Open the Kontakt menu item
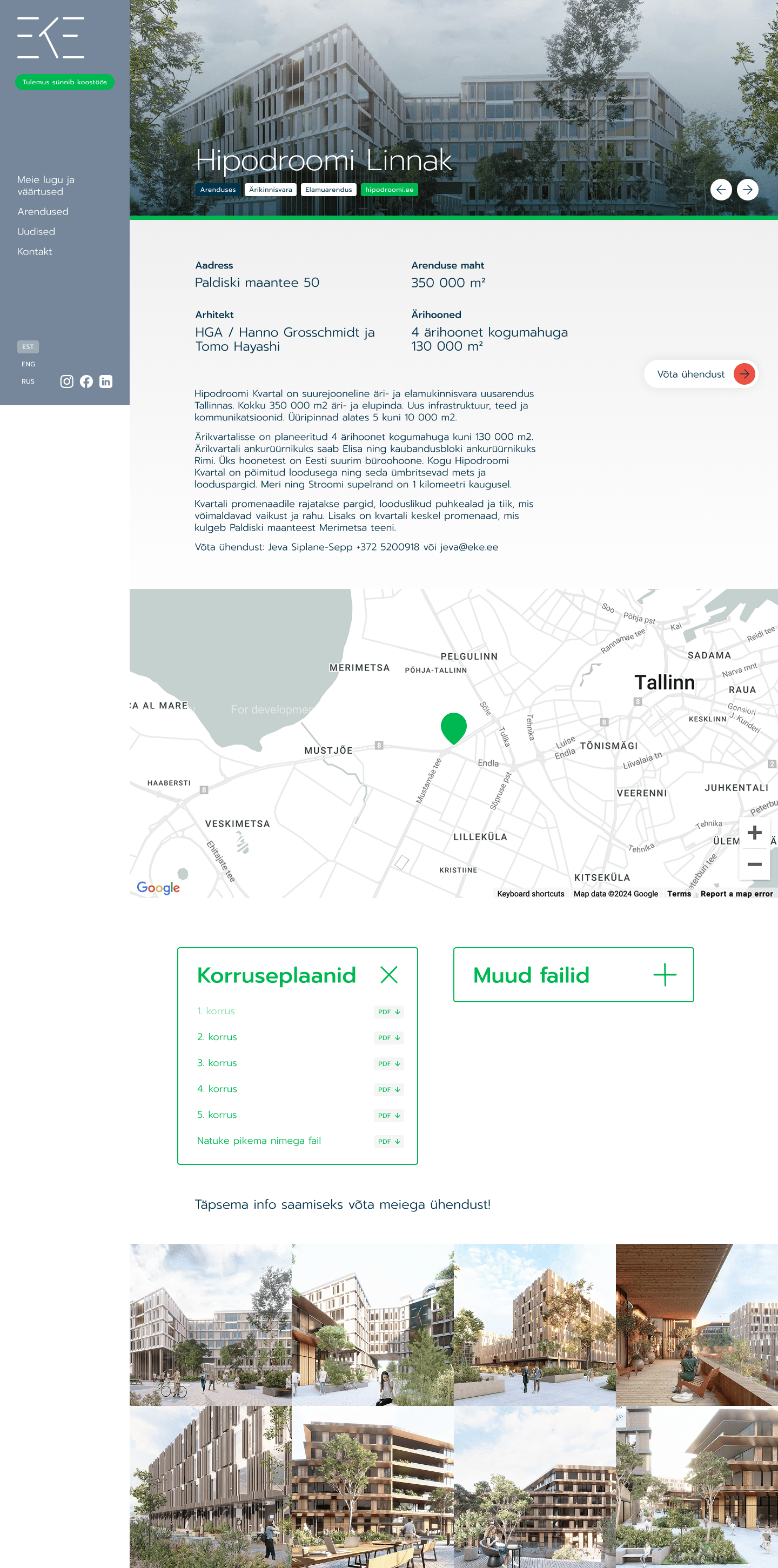Screen dimensions: 778x1568 coord(35,252)
